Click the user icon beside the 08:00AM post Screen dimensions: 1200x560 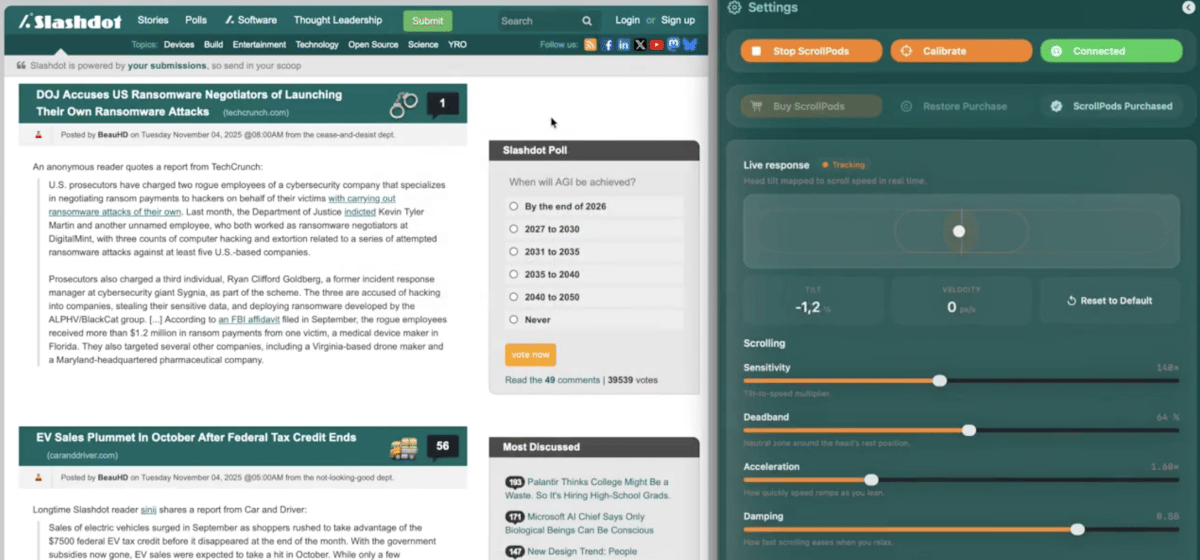[38, 134]
